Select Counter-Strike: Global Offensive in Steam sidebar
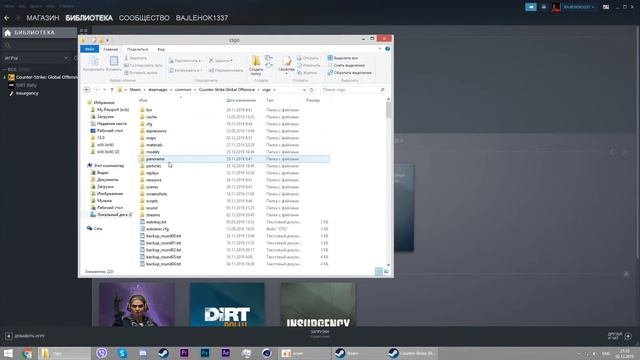The width and height of the screenshot is (640, 360). [x=43, y=77]
